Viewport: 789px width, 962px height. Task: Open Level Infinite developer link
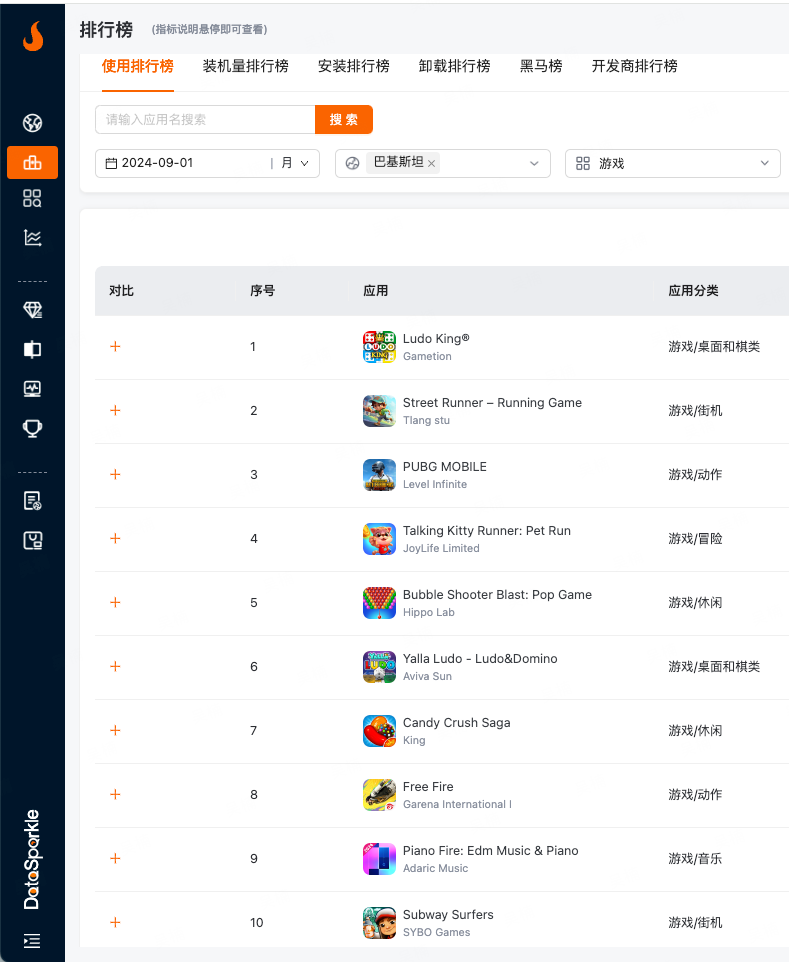point(435,485)
